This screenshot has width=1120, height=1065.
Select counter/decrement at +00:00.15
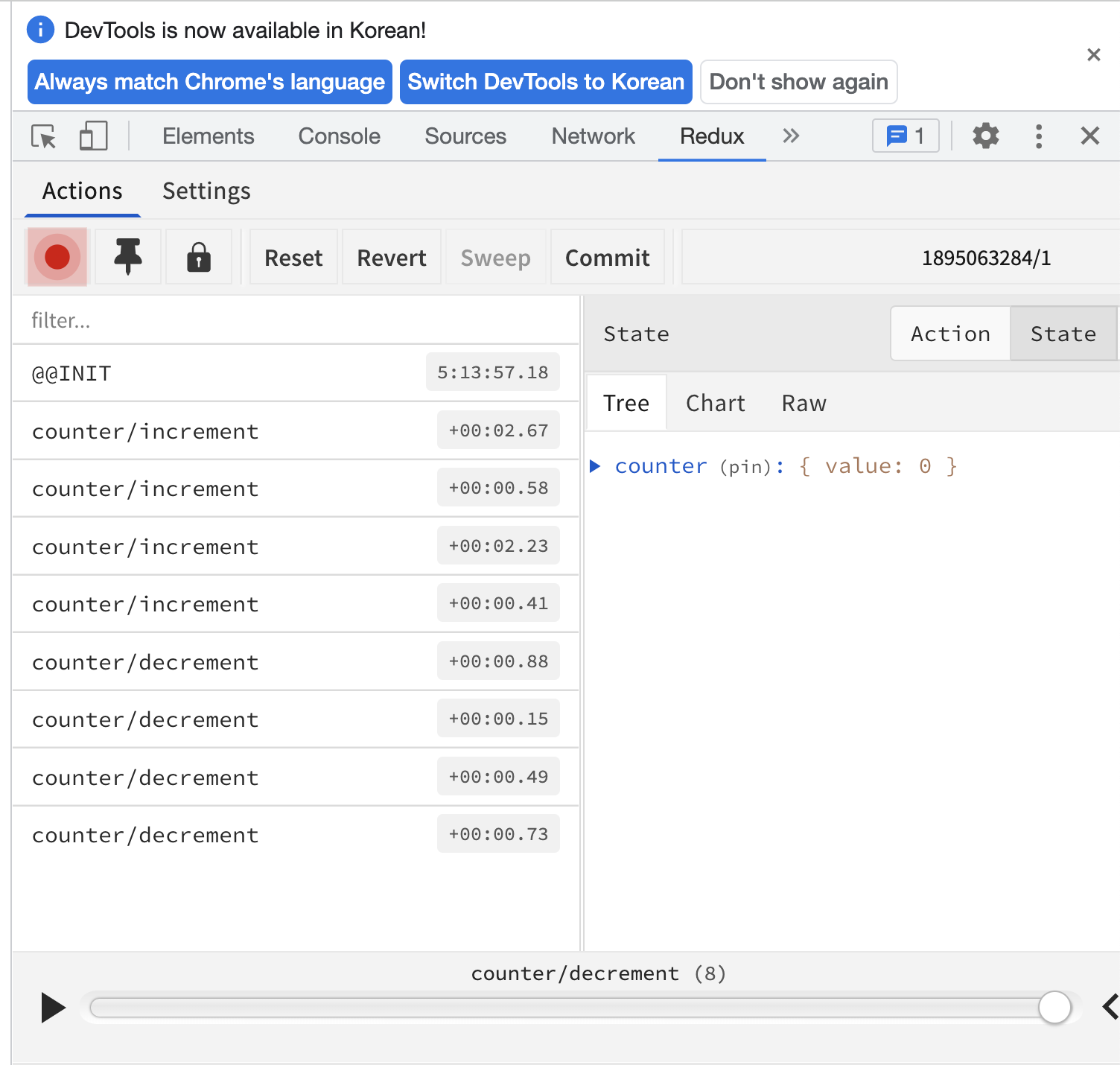click(296, 719)
